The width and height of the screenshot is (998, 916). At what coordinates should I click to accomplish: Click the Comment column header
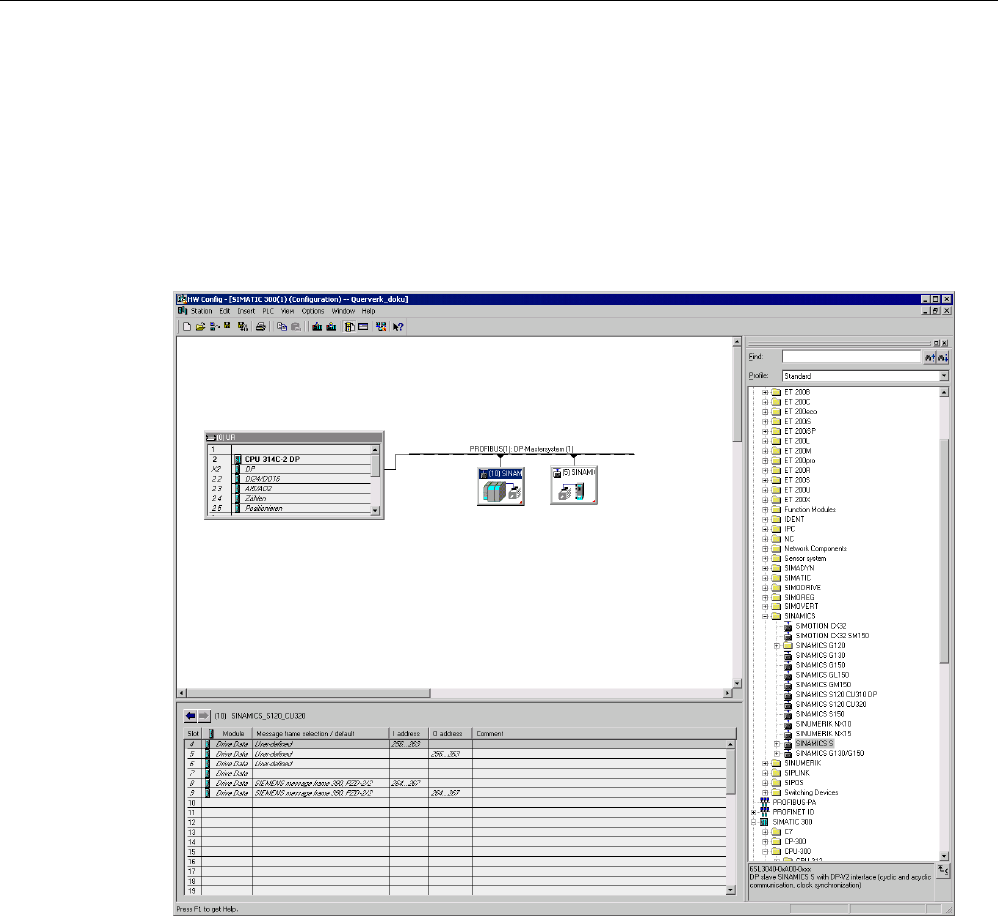(x=603, y=734)
